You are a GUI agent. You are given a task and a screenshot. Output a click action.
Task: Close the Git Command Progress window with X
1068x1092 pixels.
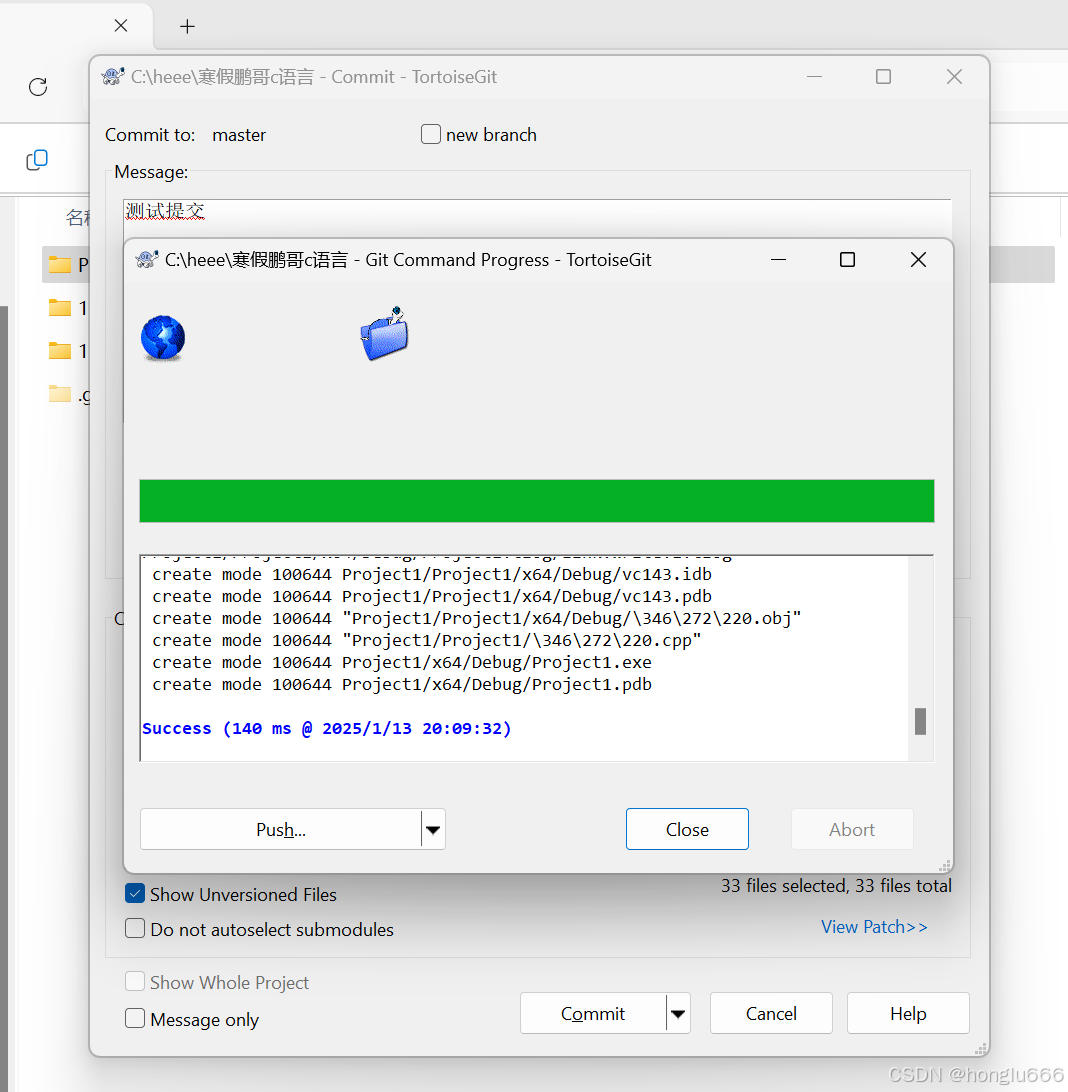[x=918, y=260]
